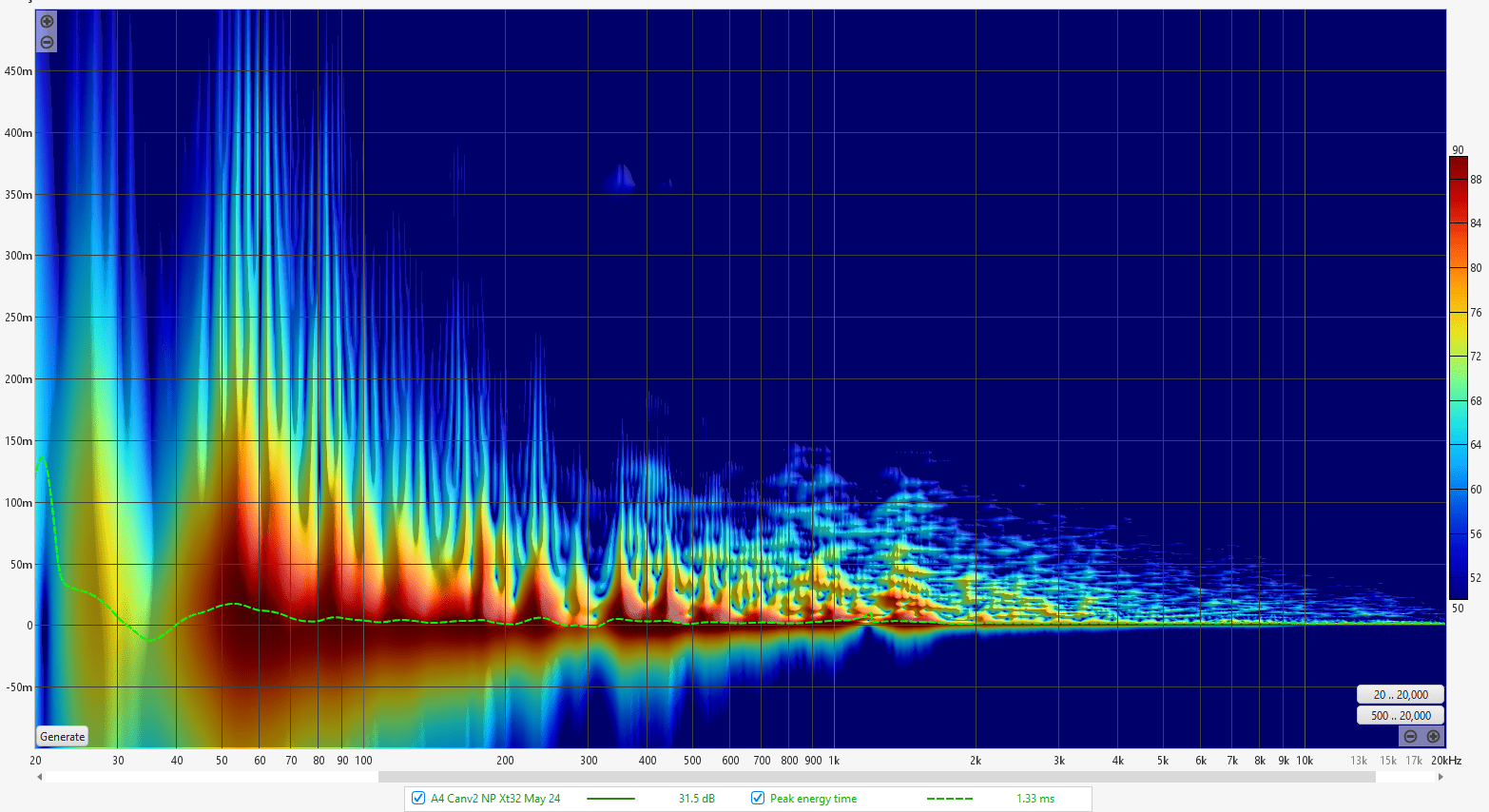The height and width of the screenshot is (812, 1489).
Task: Click the horizontal scrollbar thumb
Action: [877, 777]
